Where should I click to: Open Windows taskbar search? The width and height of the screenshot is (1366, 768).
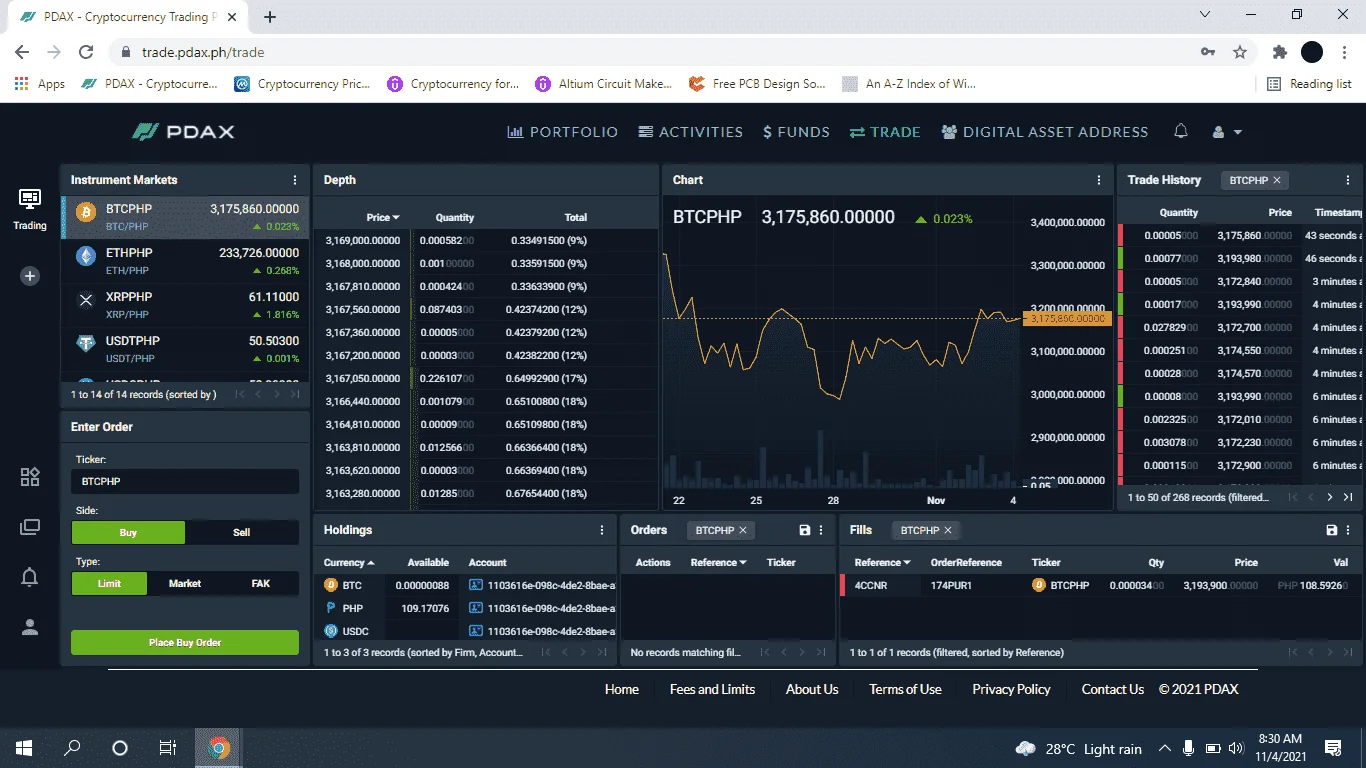[x=72, y=748]
